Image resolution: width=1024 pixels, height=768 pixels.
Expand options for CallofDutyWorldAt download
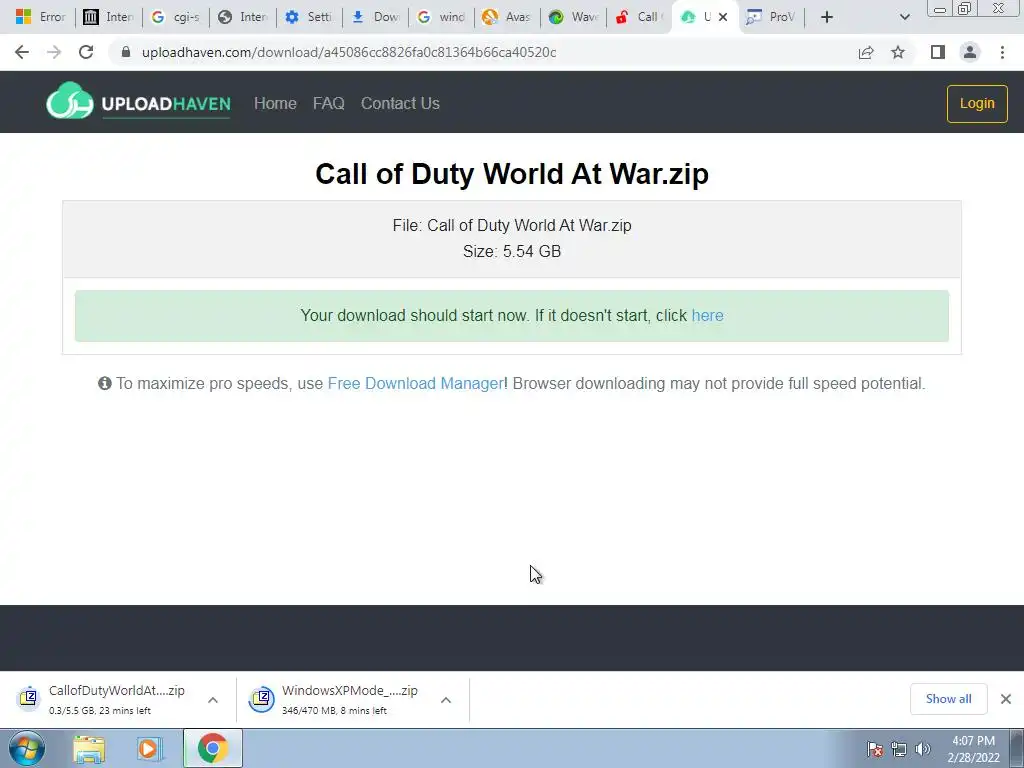213,700
